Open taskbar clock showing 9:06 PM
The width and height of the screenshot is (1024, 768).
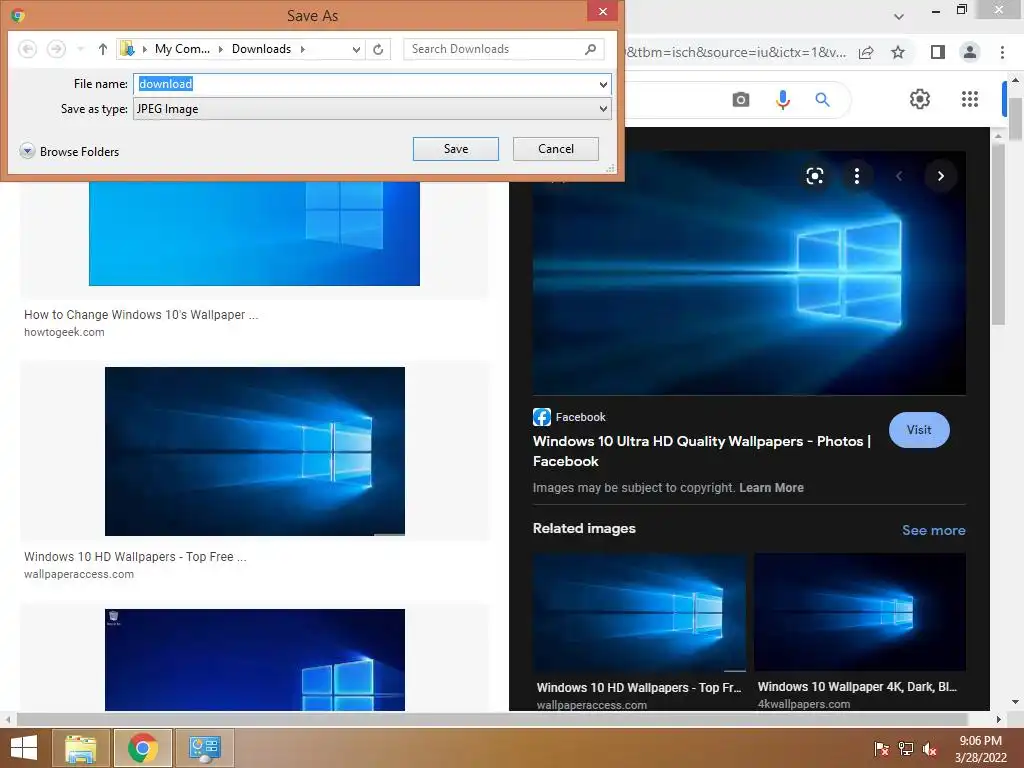click(980, 749)
